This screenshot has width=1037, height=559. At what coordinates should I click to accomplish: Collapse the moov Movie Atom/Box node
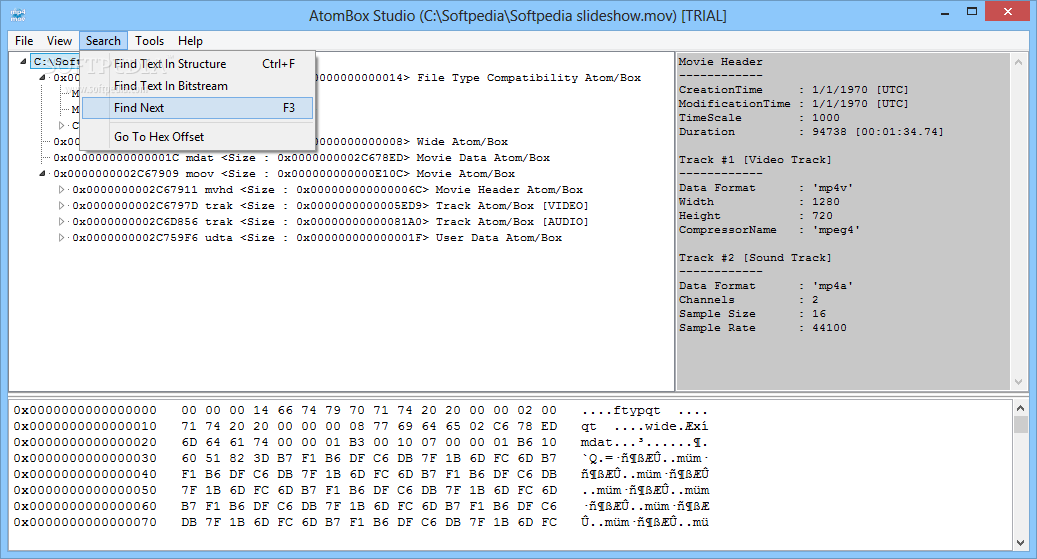pyautogui.click(x=42, y=174)
